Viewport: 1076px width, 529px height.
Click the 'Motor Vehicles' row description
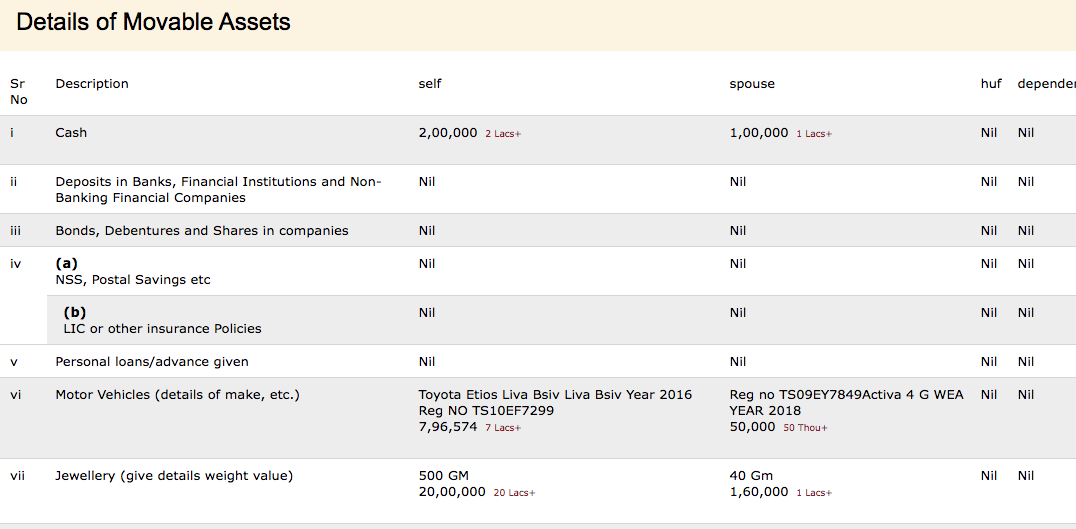pyautogui.click(x=177, y=395)
